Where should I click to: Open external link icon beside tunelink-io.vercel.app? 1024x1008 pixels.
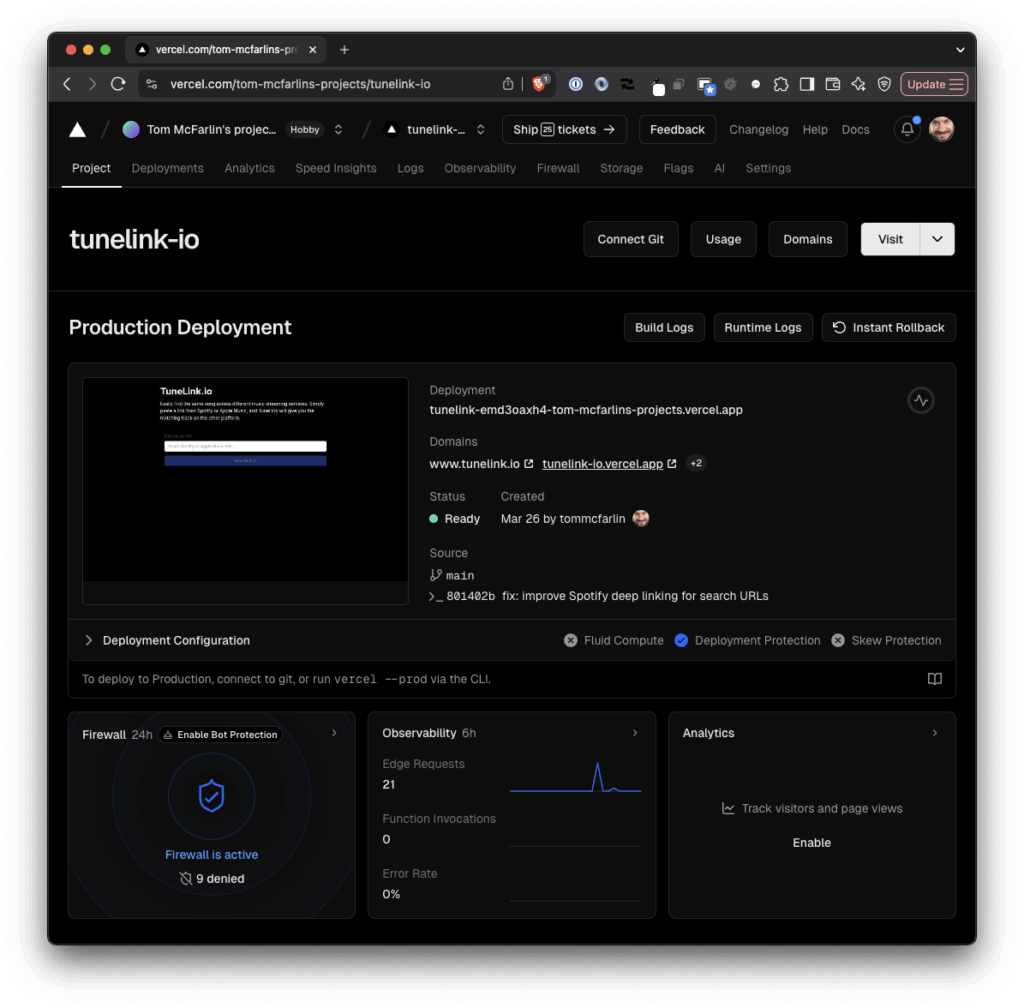coord(672,464)
